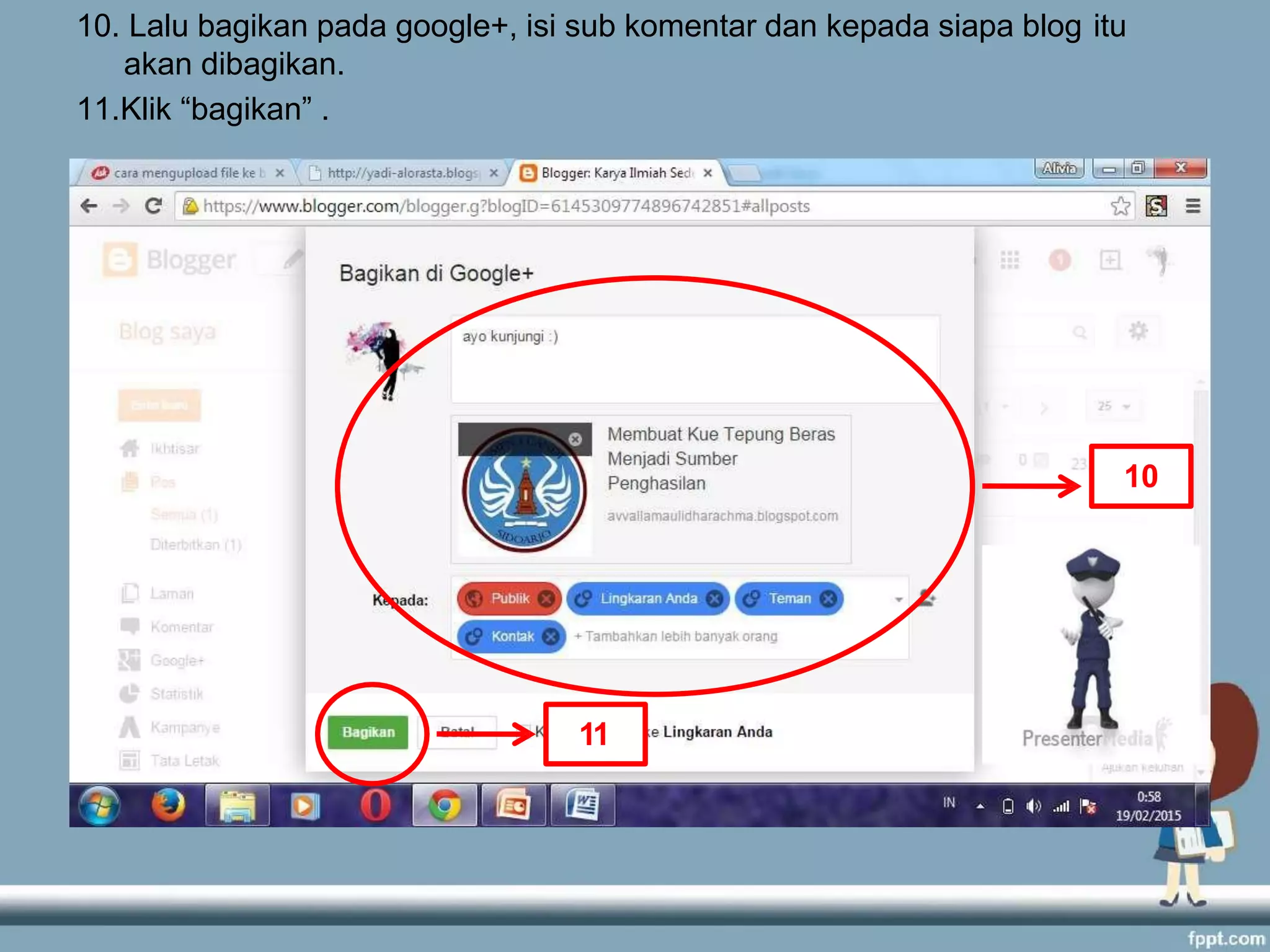This screenshot has height=952, width=1270.
Task: Close the Blogger Karya Ilmiah tab
Action: (x=708, y=173)
